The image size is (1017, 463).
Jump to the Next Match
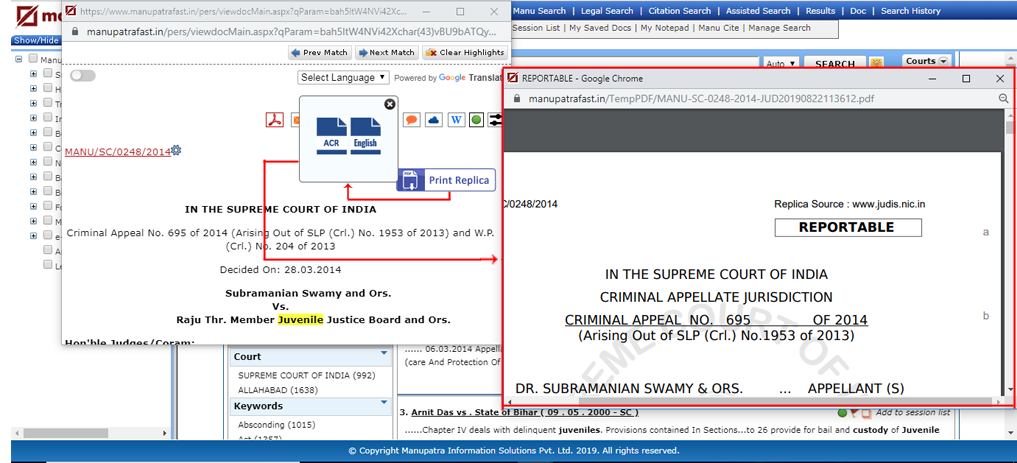click(x=385, y=52)
